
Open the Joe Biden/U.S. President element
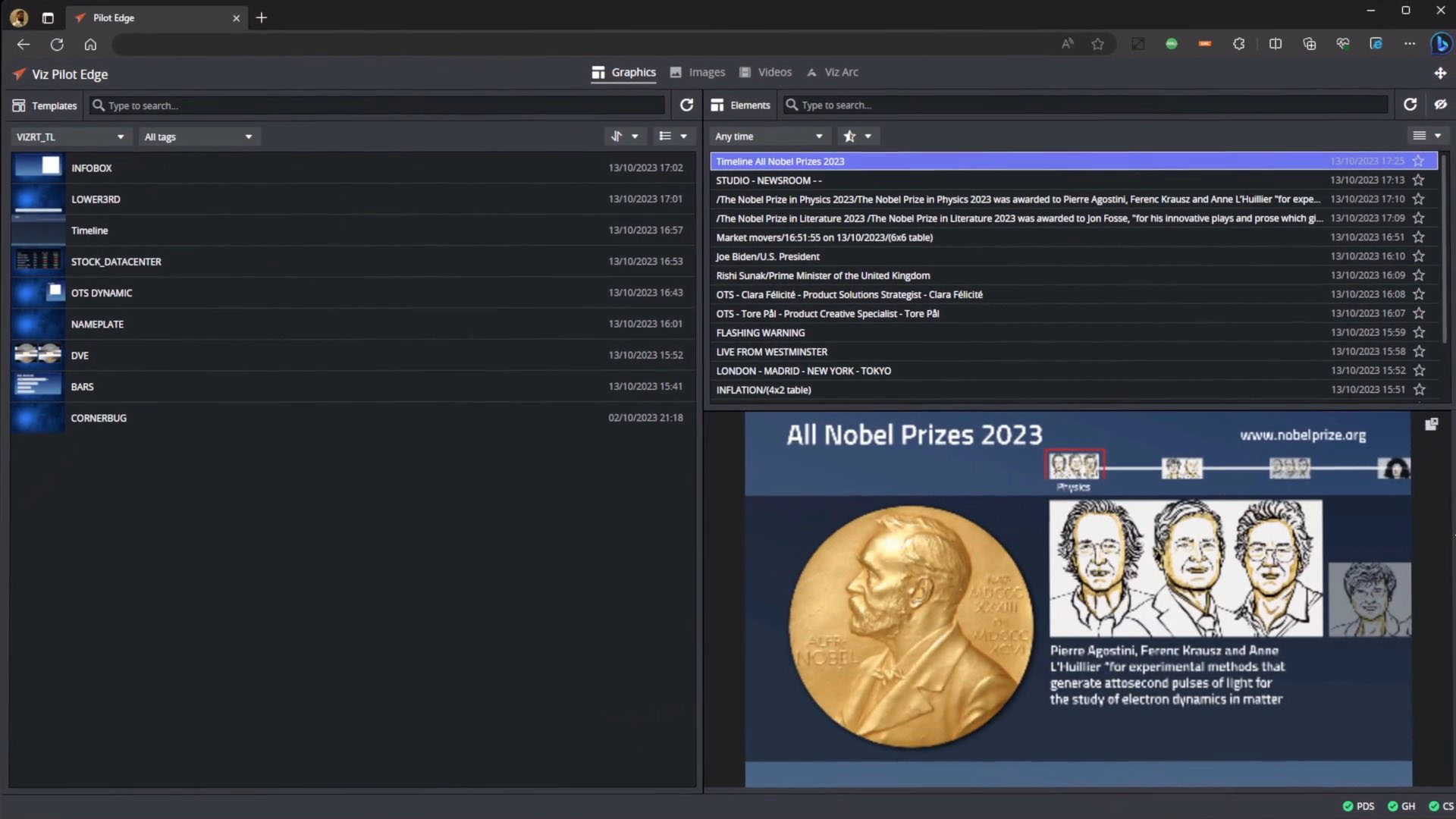pyautogui.click(x=1074, y=256)
